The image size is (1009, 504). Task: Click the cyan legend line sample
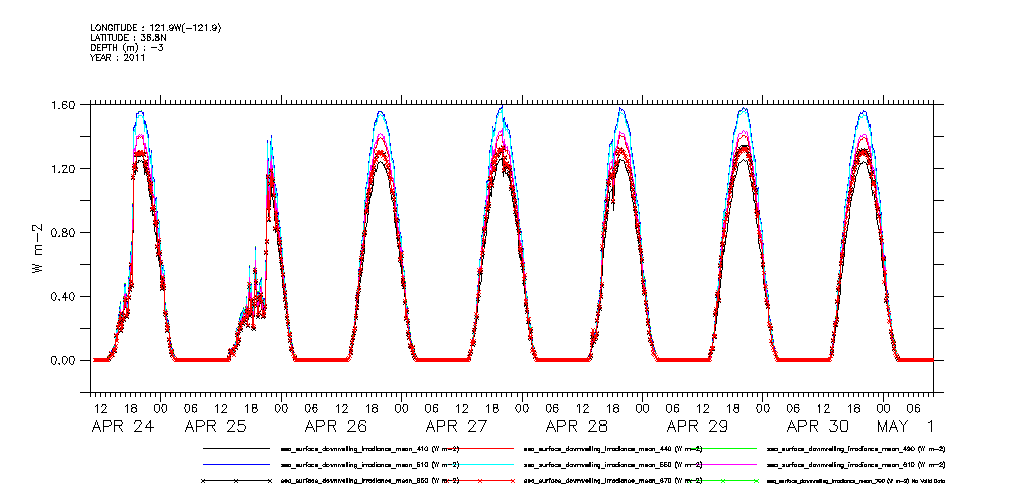click(x=479, y=464)
